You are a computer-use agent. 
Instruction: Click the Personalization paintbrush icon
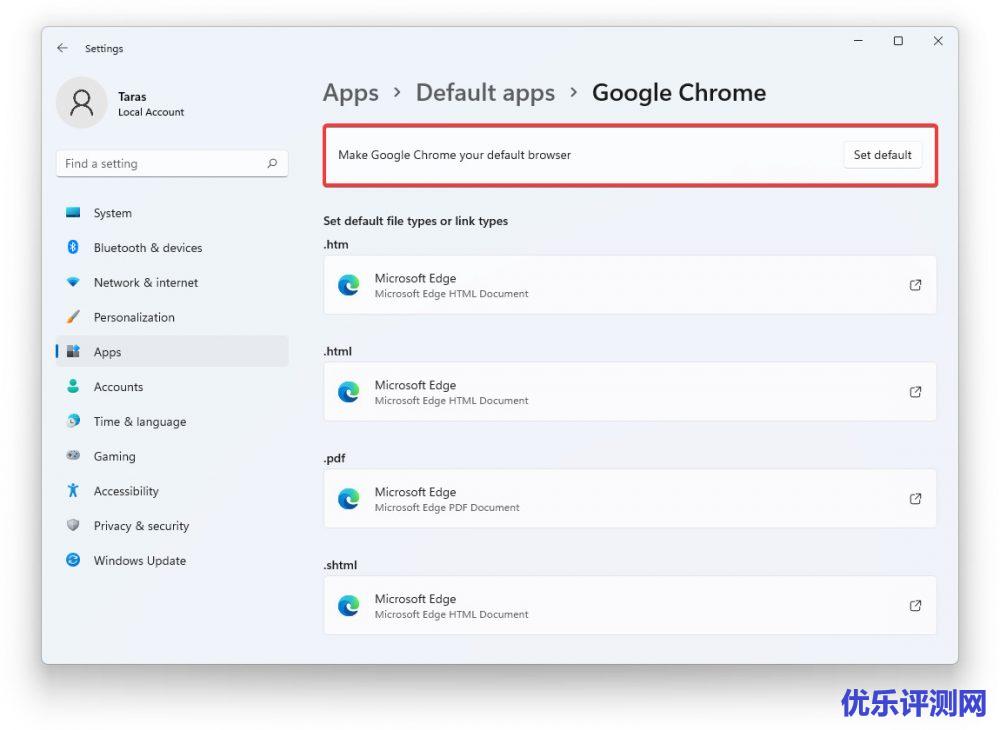tap(73, 317)
